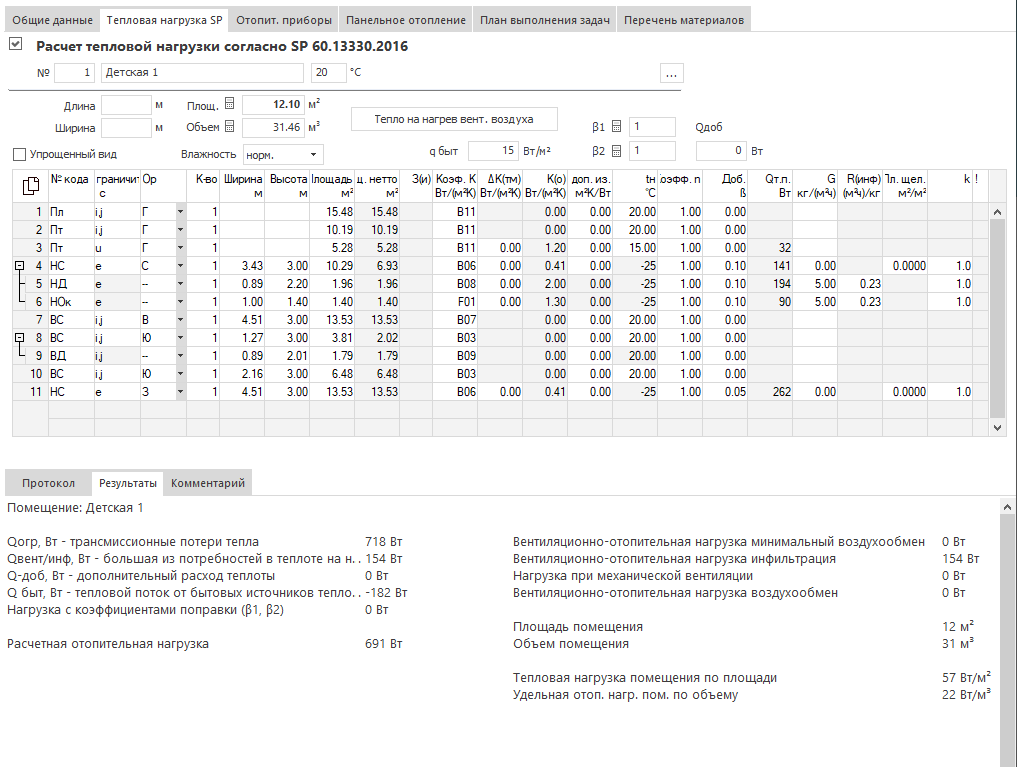
Task: Click the Ширина input field
Action: point(126,128)
